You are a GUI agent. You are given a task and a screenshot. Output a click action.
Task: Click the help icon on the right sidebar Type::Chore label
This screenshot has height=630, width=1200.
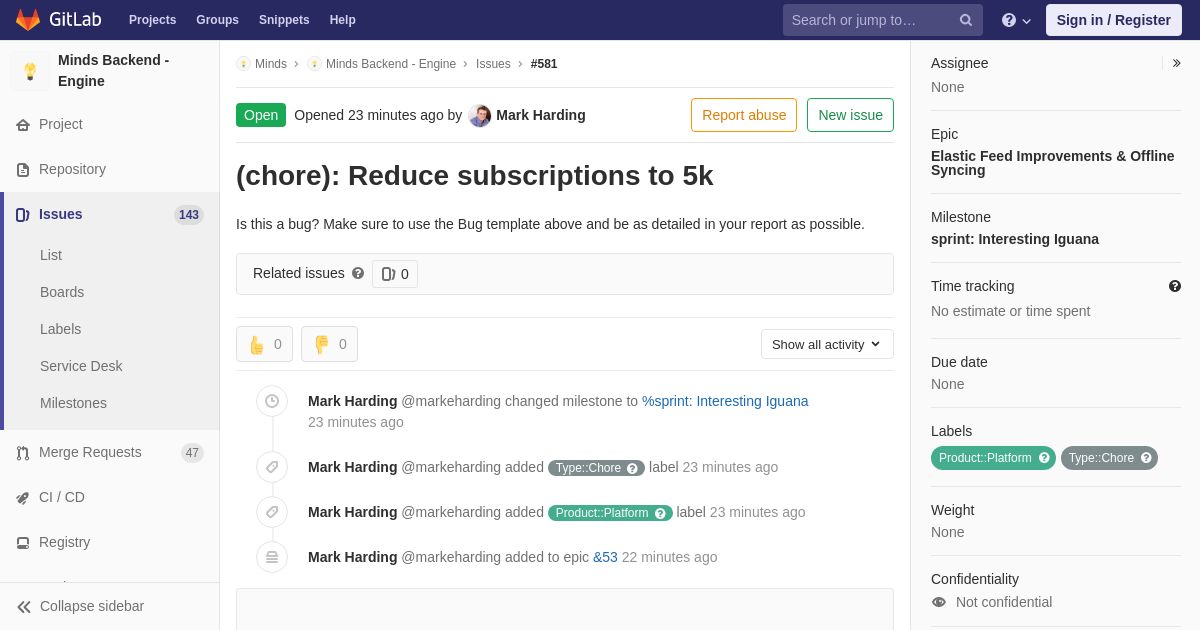point(1146,458)
